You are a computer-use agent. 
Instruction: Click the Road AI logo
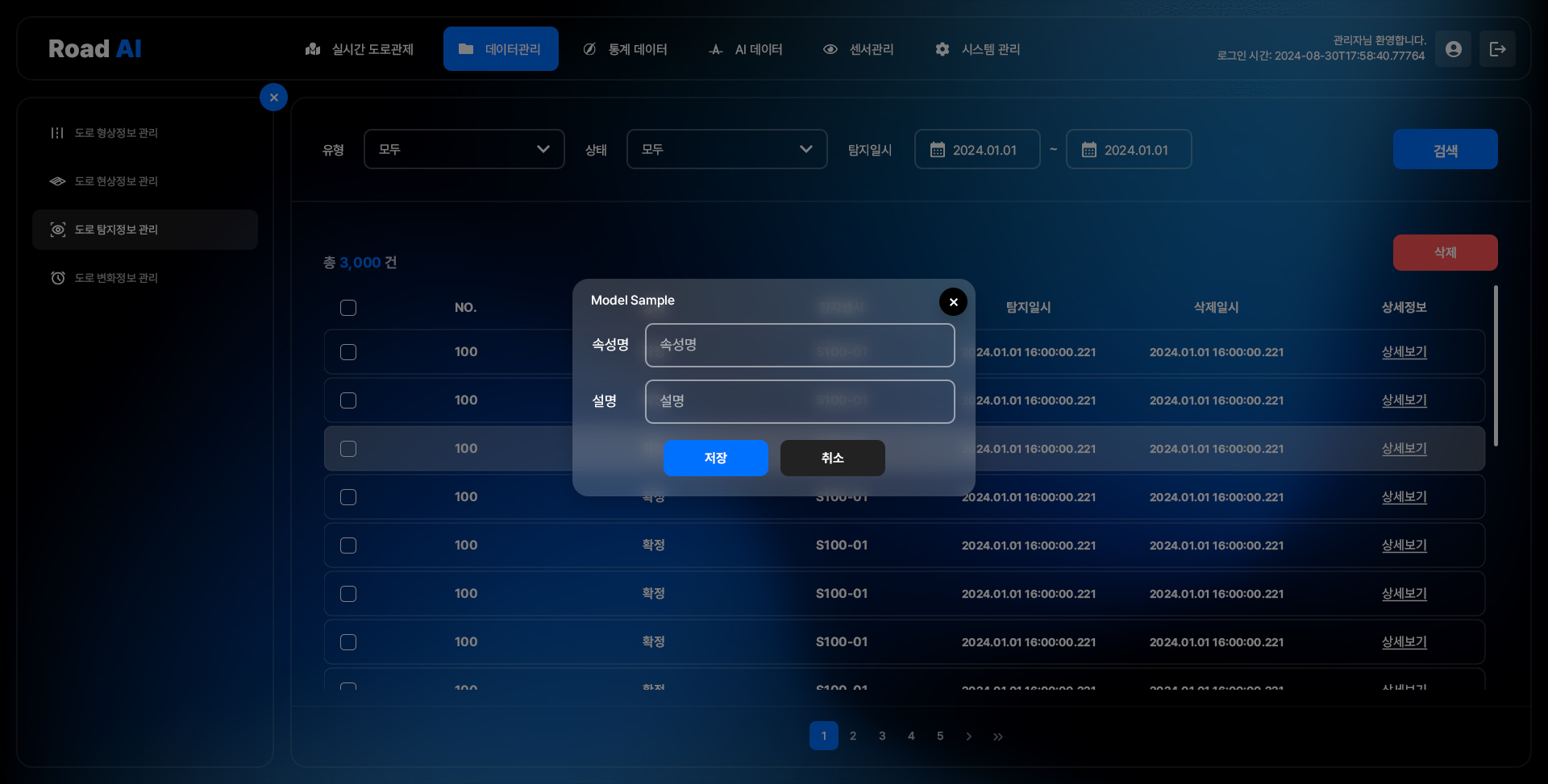click(95, 48)
